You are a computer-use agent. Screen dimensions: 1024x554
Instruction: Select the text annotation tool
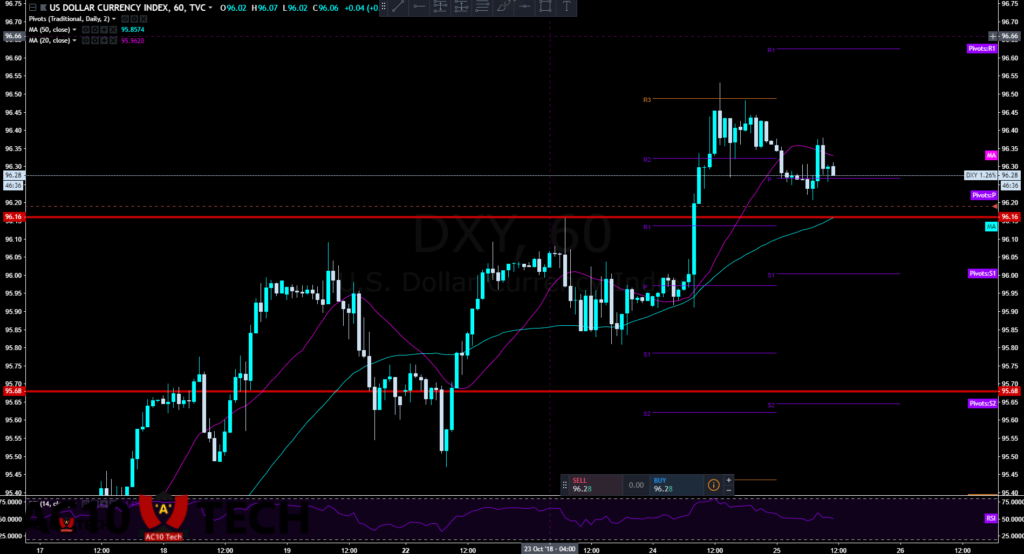pyautogui.click(x=567, y=7)
